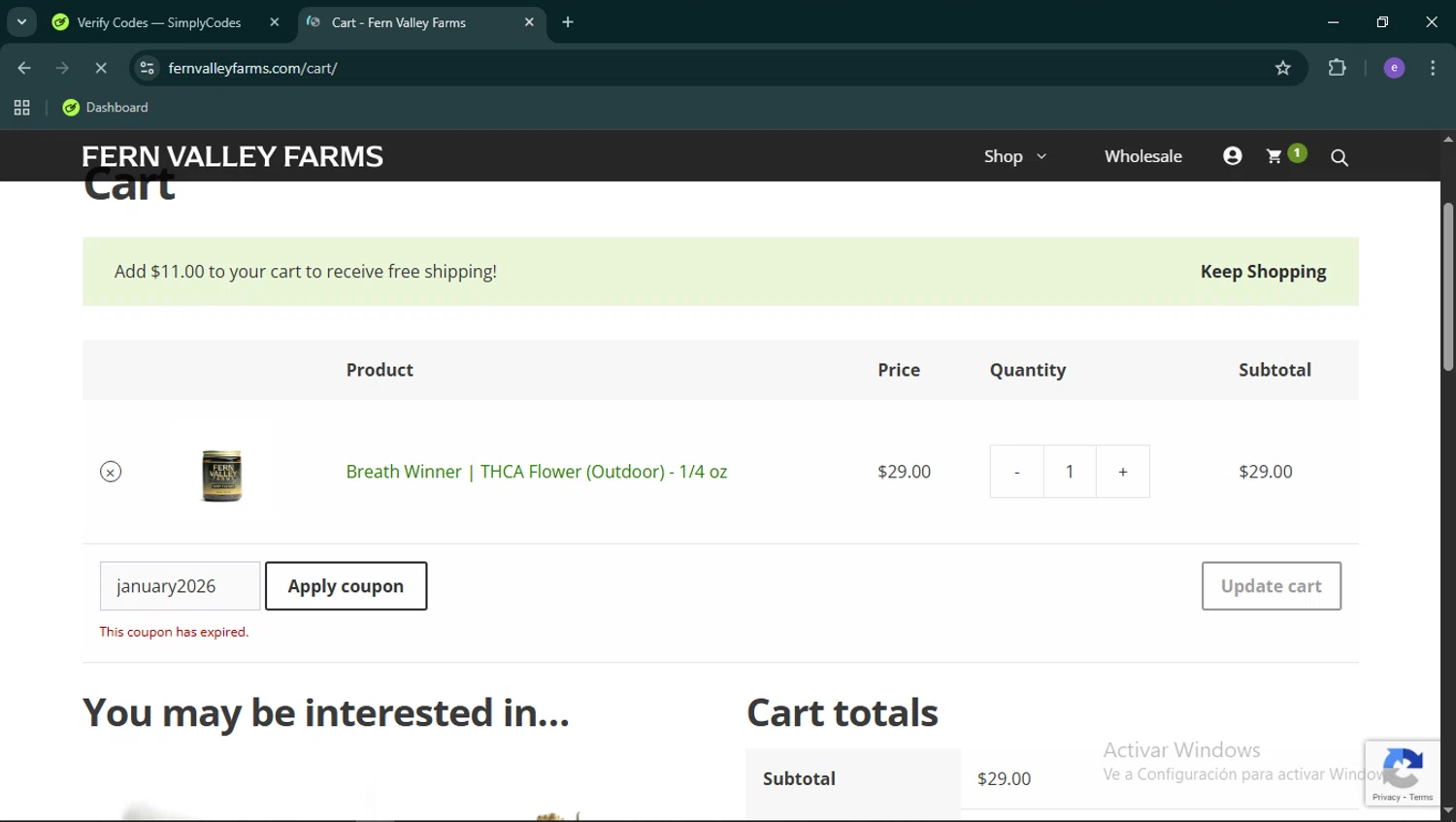Close the Cart - Fern Valley Farms tab
Viewport: 1456px width, 822px height.
click(529, 22)
